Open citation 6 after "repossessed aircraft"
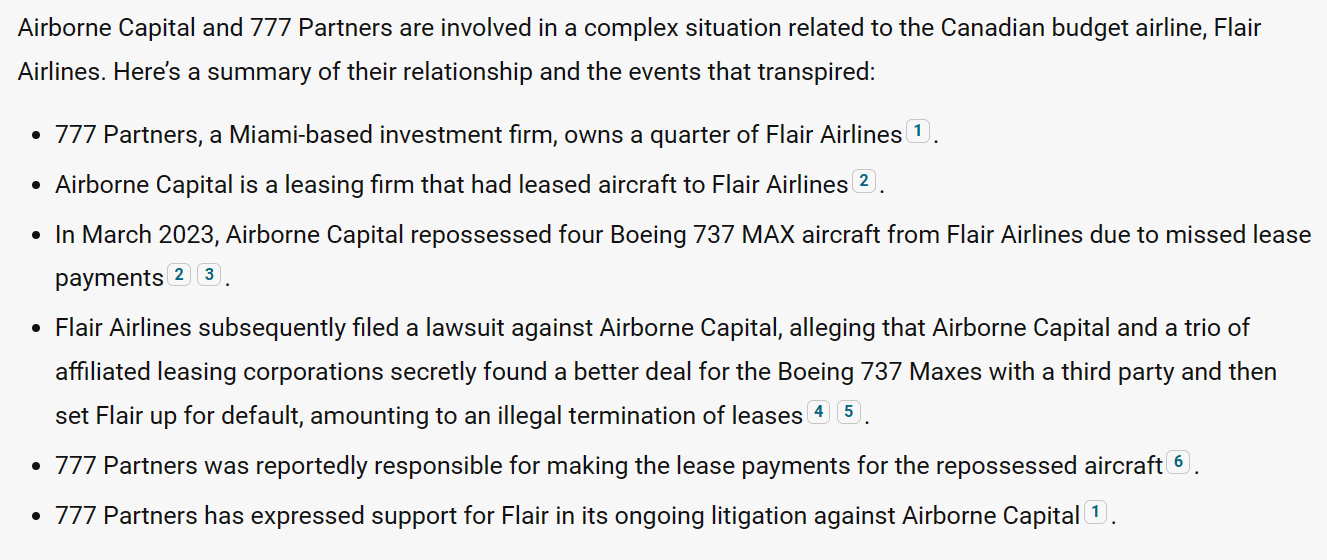Viewport: 1327px width, 560px height. [x=1179, y=462]
